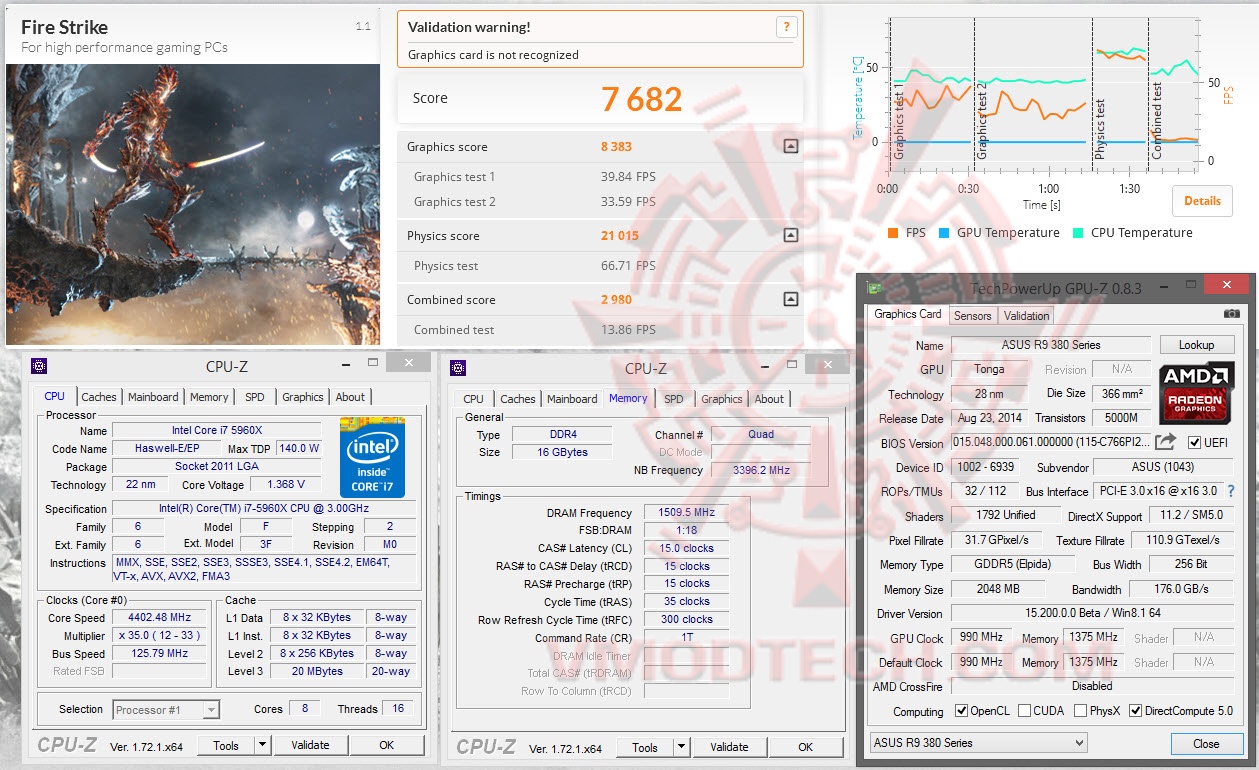Click the DRAM Frequency value 1509.5 MHz
The height and width of the screenshot is (770, 1259).
687,513
